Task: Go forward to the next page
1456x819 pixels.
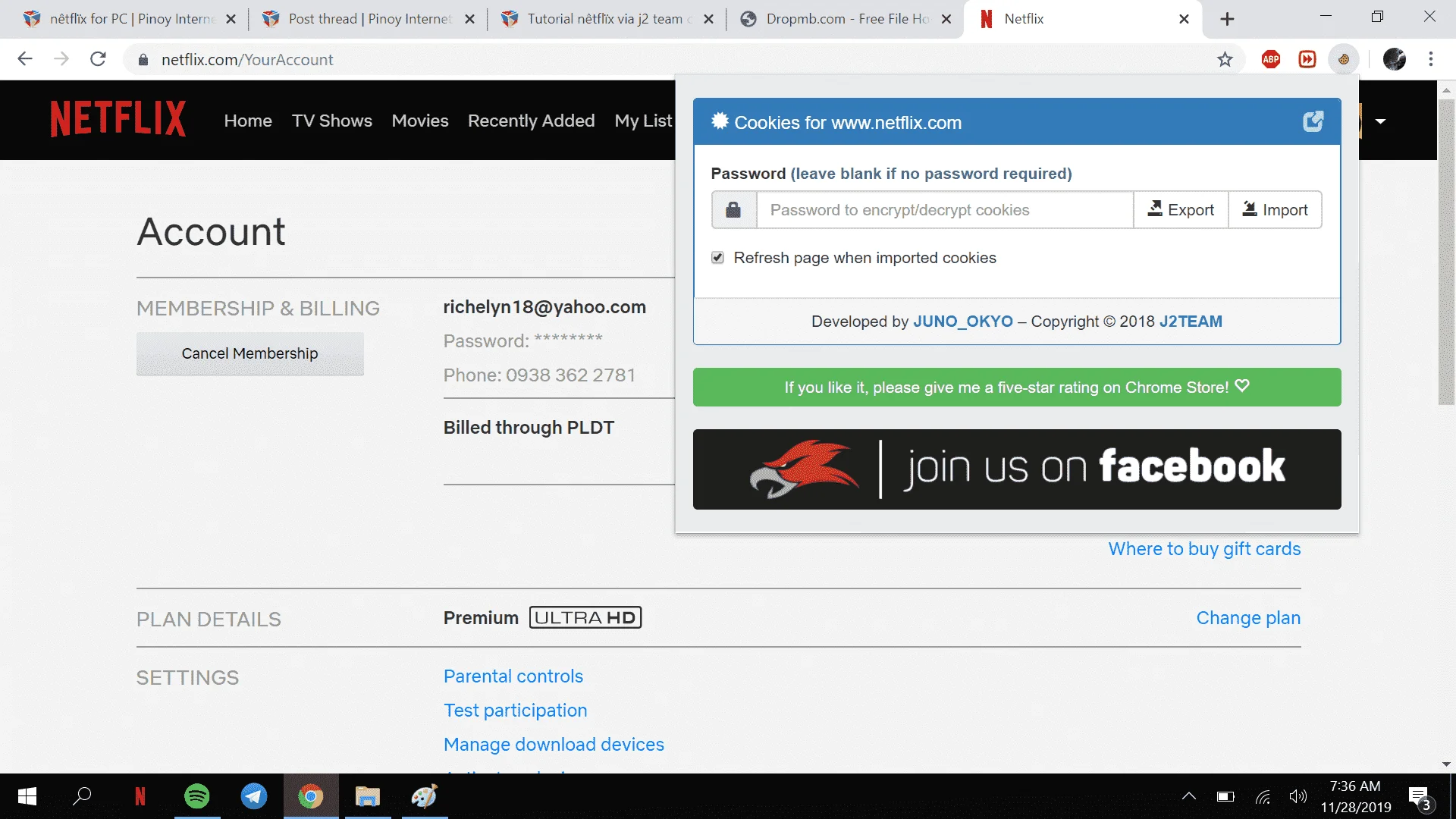Action: click(x=61, y=59)
